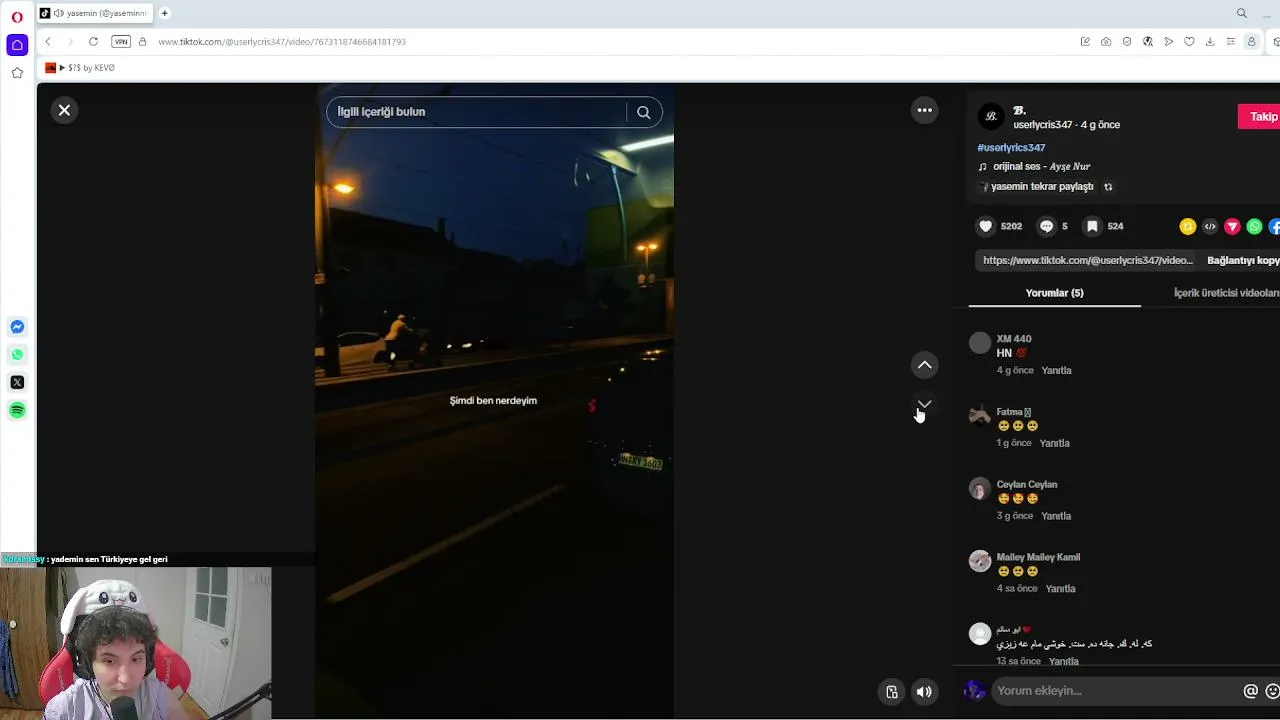Take snapshot with camera toolbar icon
1280x720 pixels.
click(1106, 42)
